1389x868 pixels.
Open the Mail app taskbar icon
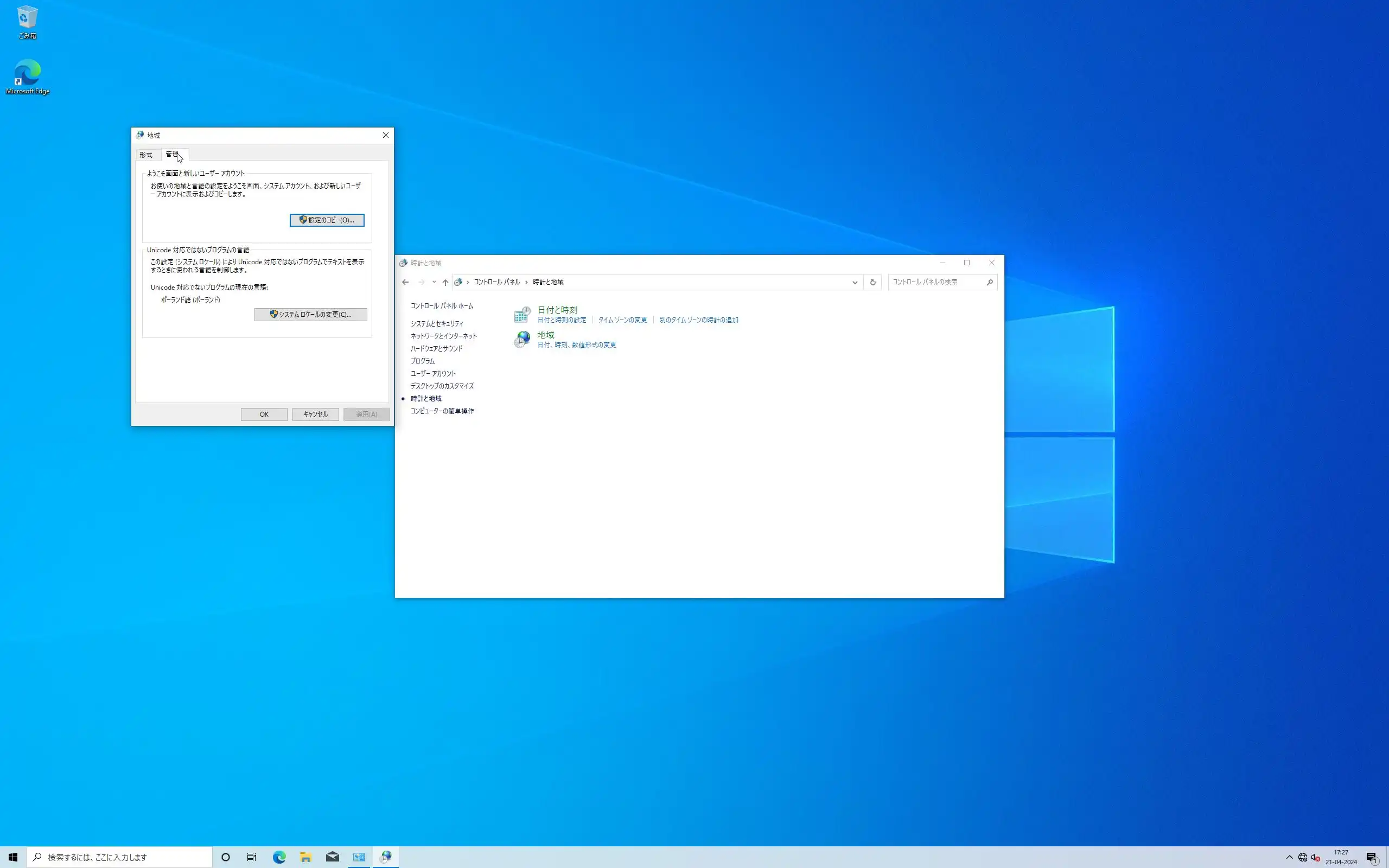tap(332, 857)
